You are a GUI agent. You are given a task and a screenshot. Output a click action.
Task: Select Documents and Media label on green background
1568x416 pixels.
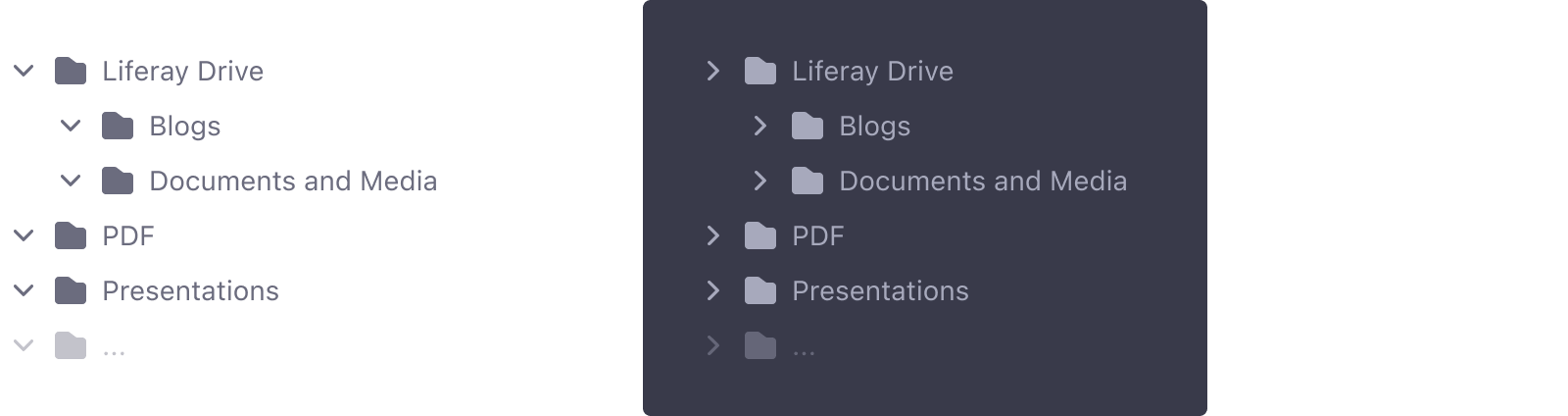293,181
